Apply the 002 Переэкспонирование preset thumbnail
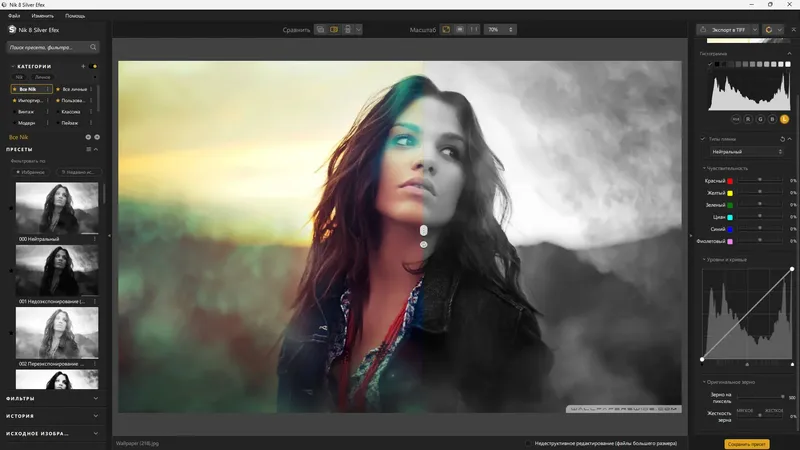This screenshot has height=450, width=800. pos(57,333)
